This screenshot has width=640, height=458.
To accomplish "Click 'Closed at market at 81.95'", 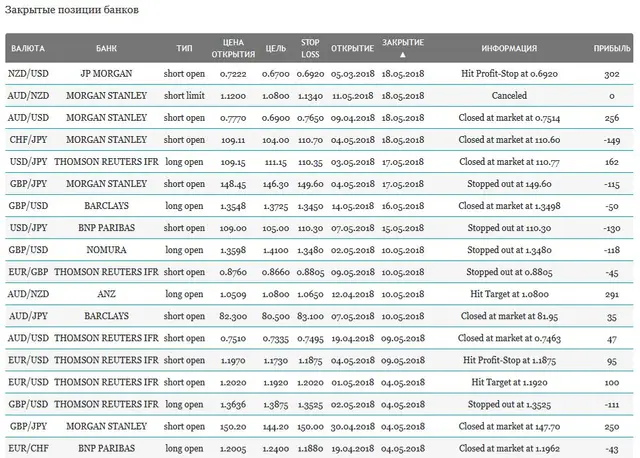I will 509,316.
